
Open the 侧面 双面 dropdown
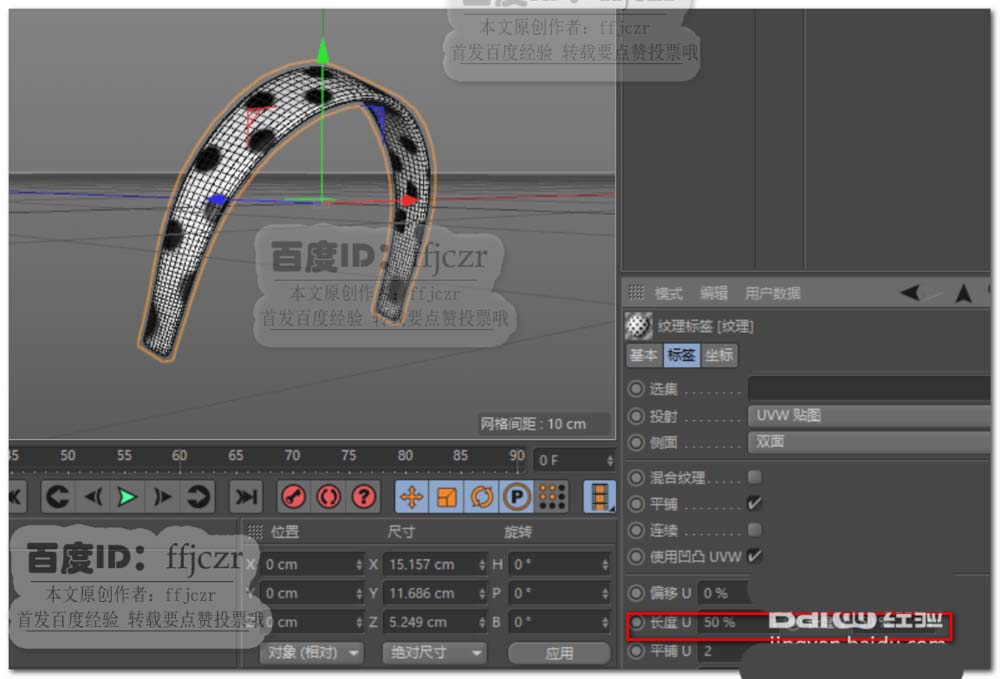coord(869,442)
